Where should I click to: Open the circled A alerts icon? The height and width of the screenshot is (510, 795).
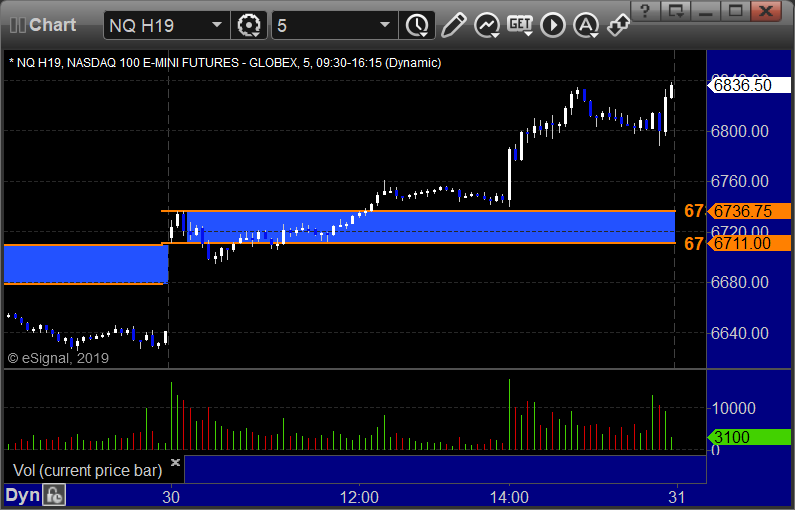[x=586, y=25]
